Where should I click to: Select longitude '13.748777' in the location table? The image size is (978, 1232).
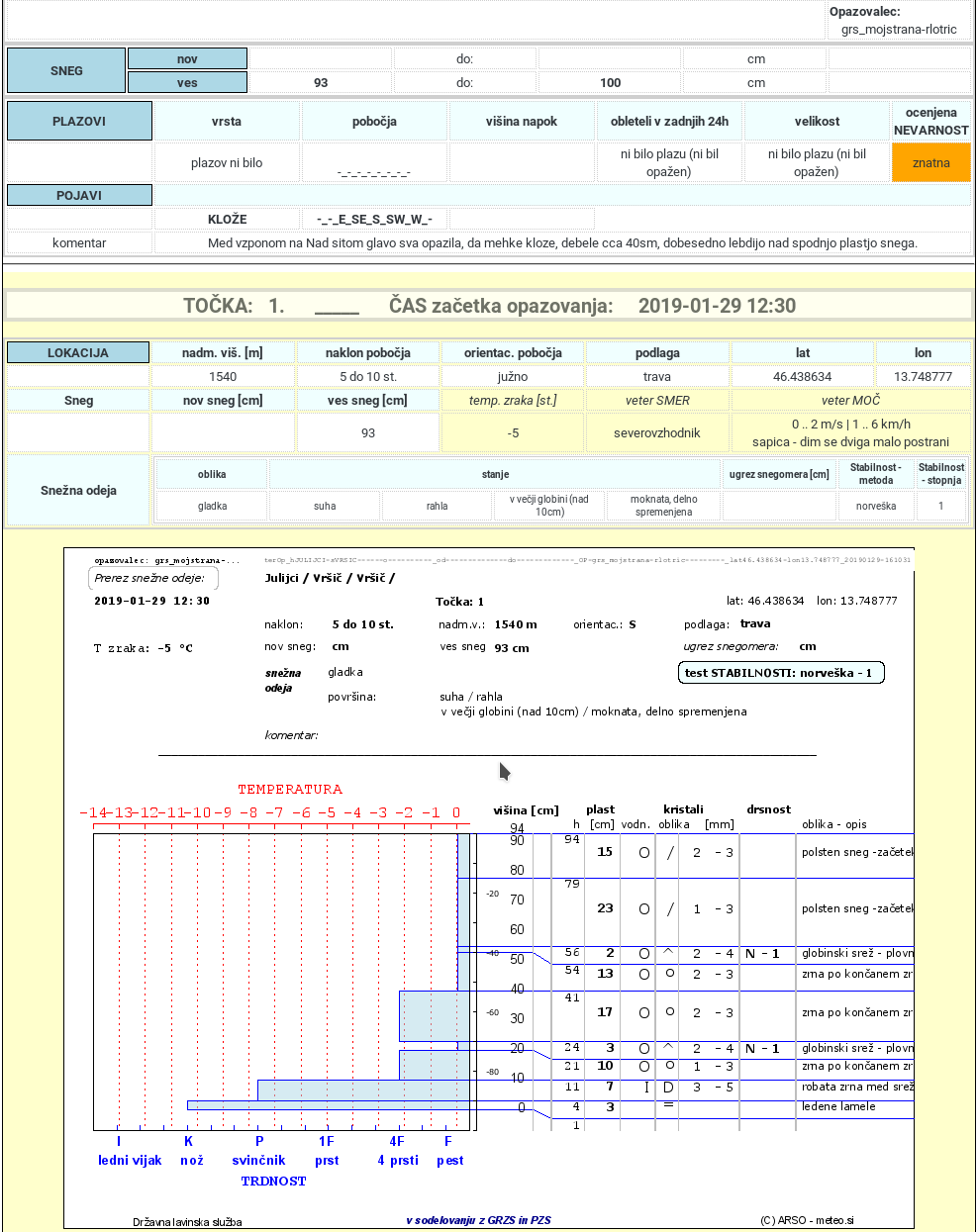tap(923, 376)
